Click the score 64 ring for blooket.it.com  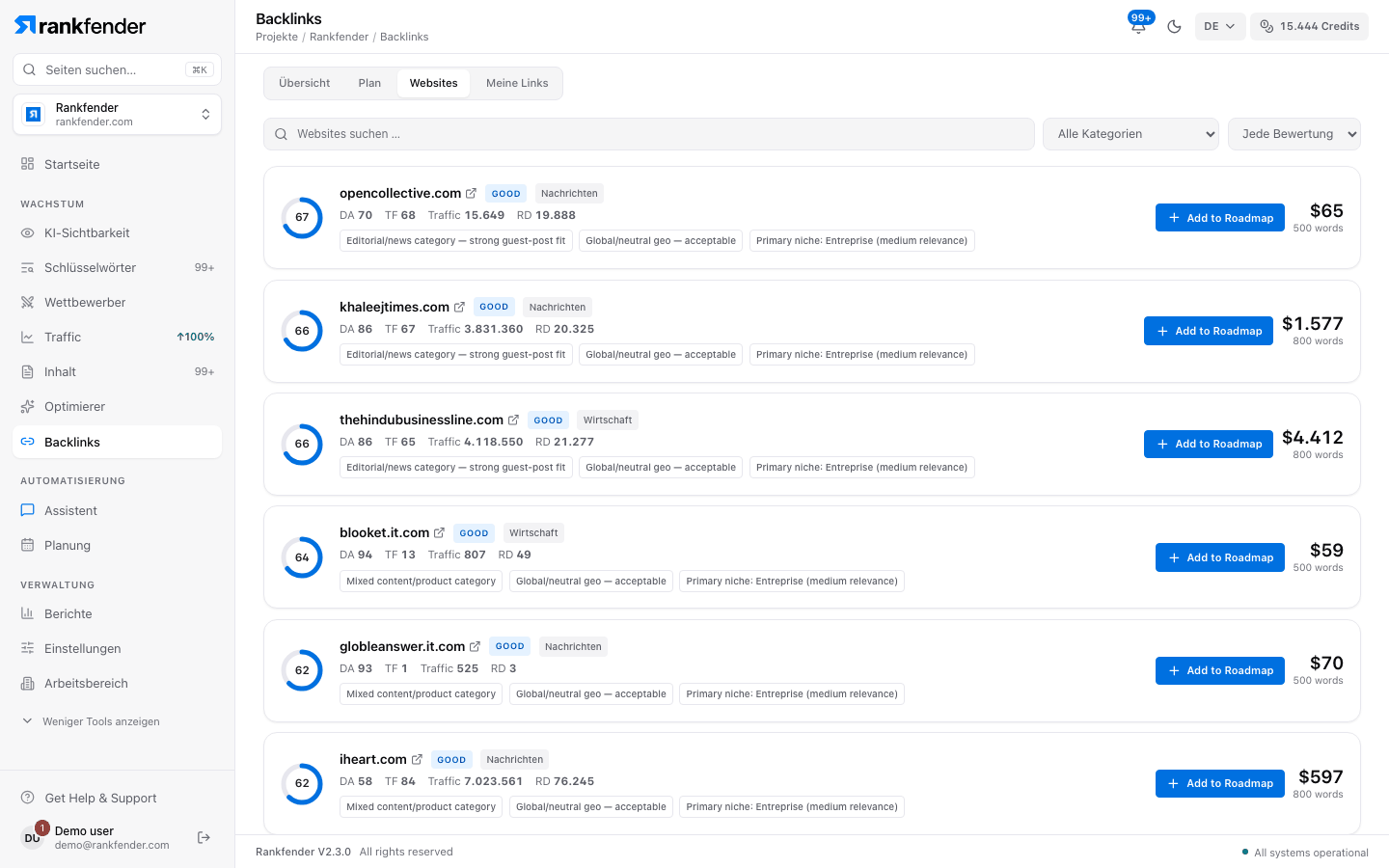pyautogui.click(x=302, y=557)
